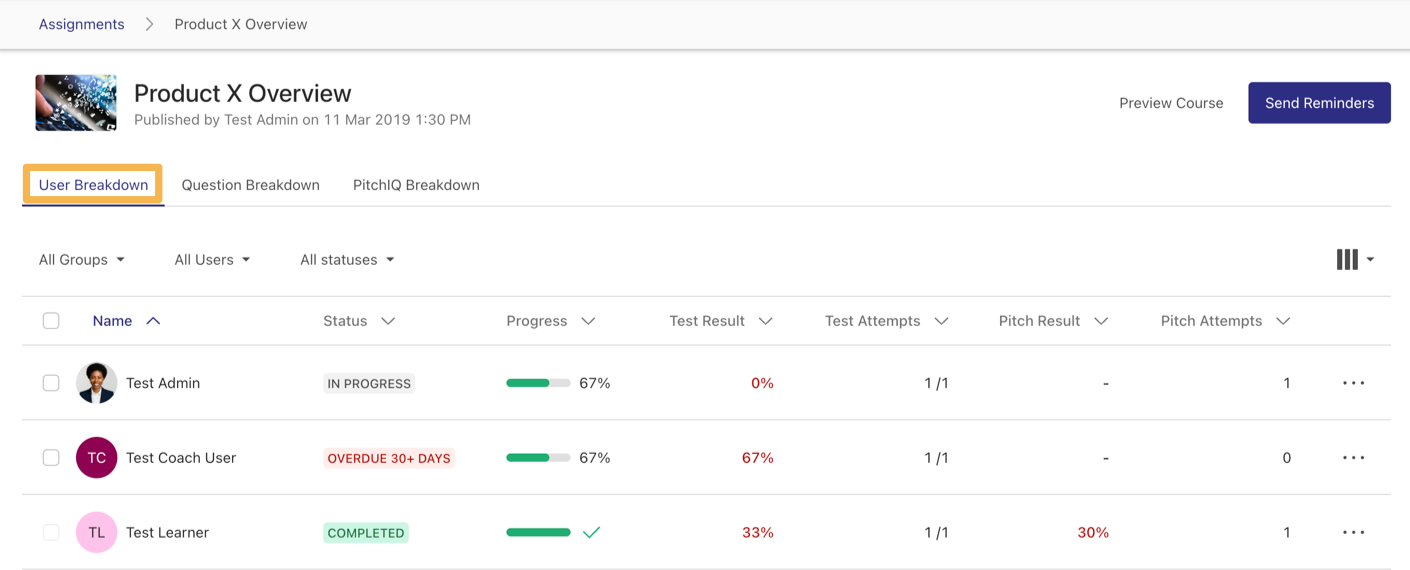Click Test Admin's 67% progress bar

pyautogui.click(x=538, y=383)
